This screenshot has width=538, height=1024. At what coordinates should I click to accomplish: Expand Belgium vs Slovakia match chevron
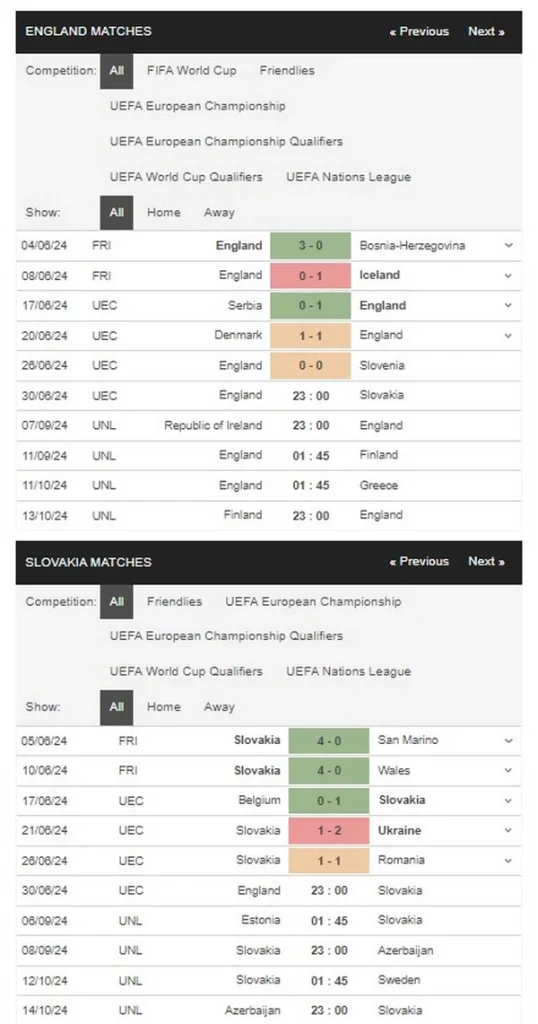(x=509, y=801)
